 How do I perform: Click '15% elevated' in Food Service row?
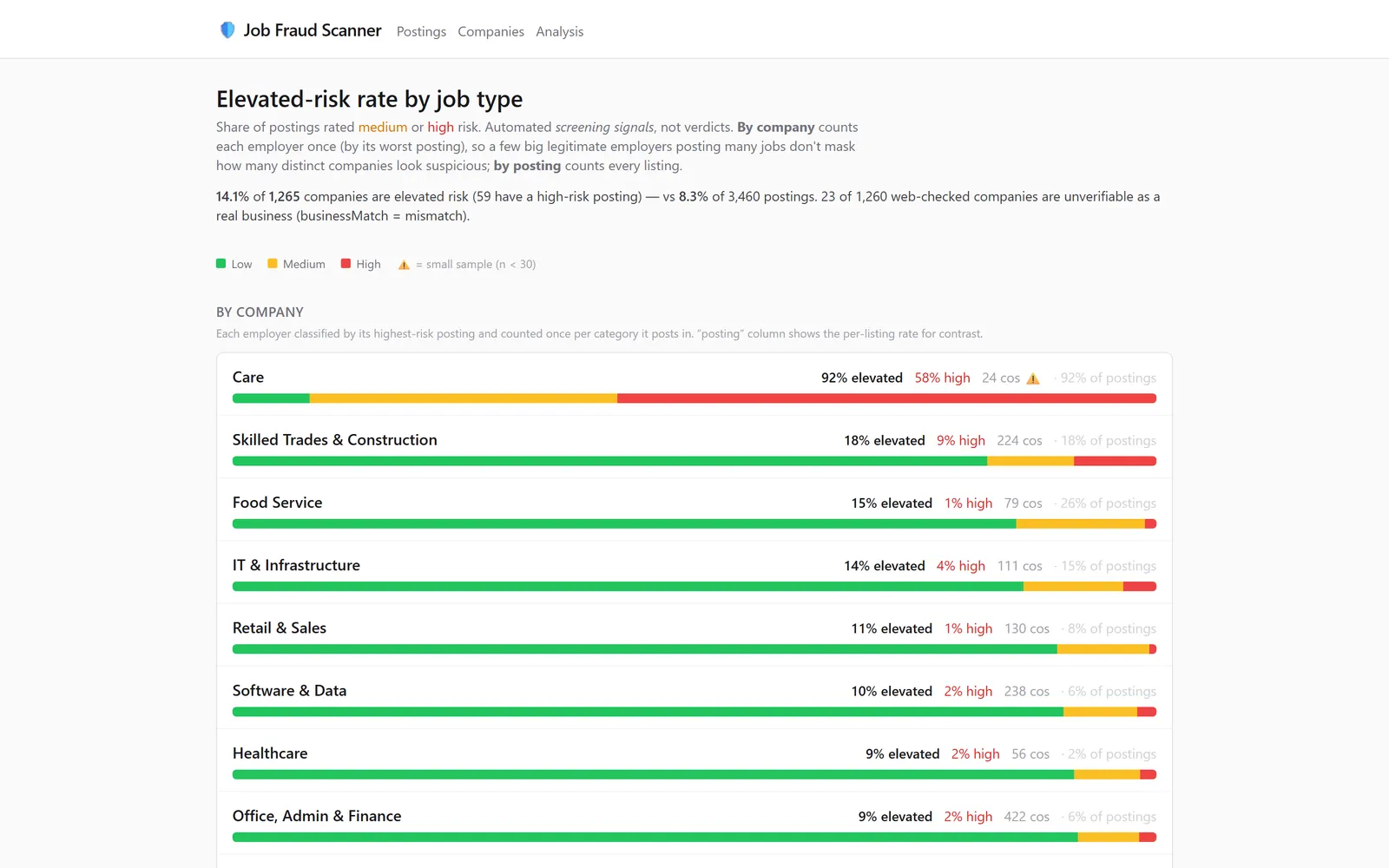892,503
